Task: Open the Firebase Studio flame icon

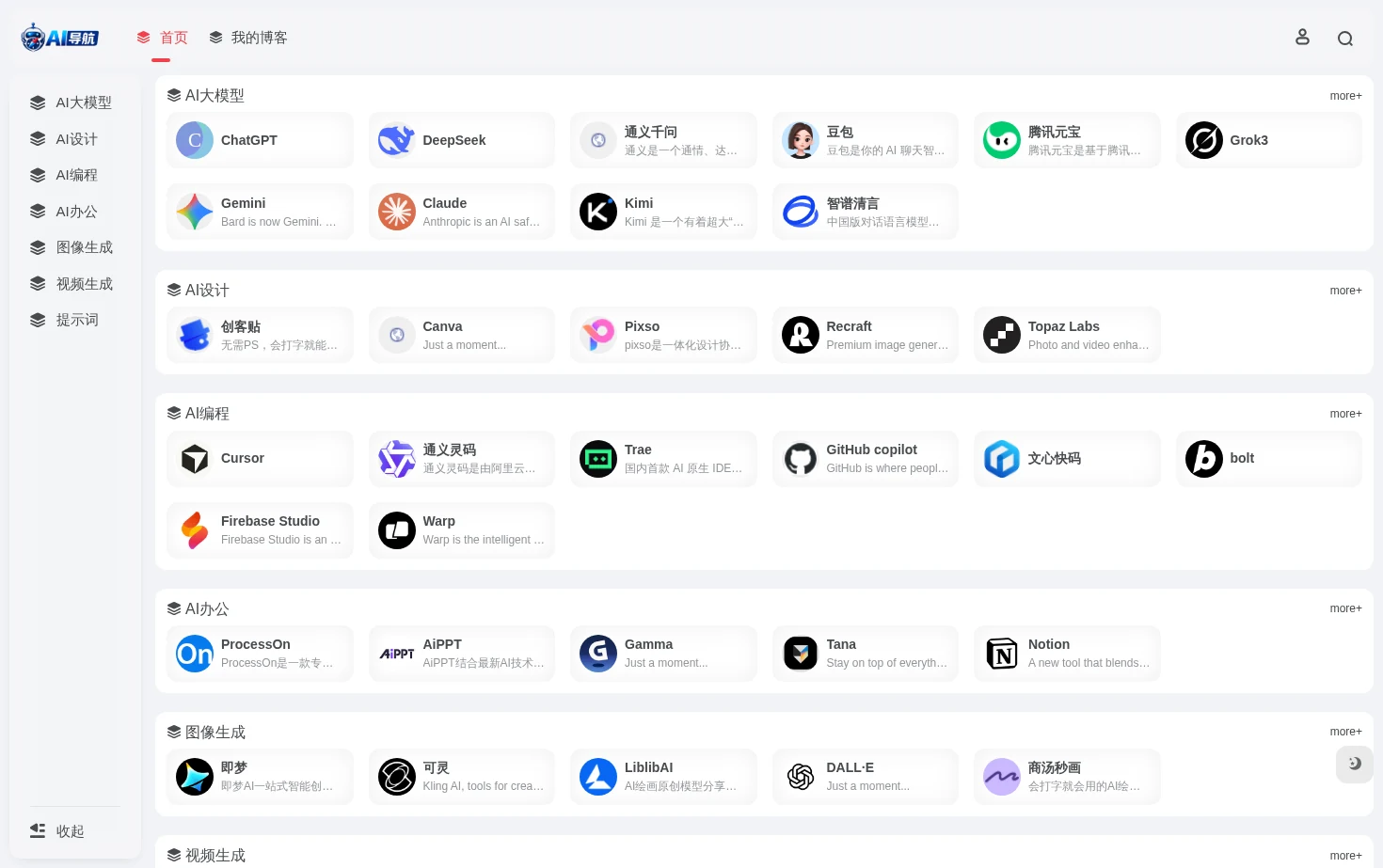Action: point(195,530)
